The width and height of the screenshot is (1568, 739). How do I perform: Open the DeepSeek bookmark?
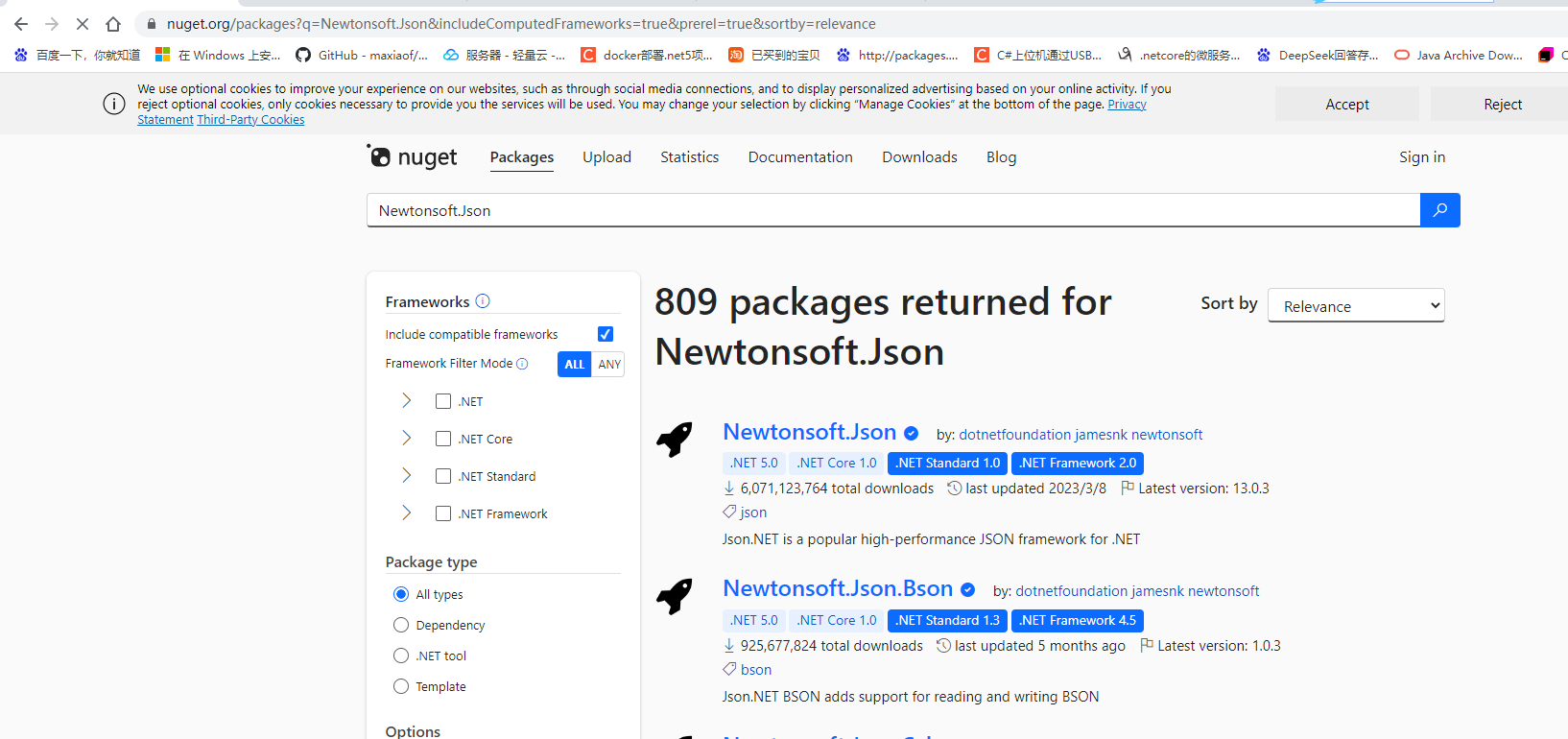[1318, 55]
